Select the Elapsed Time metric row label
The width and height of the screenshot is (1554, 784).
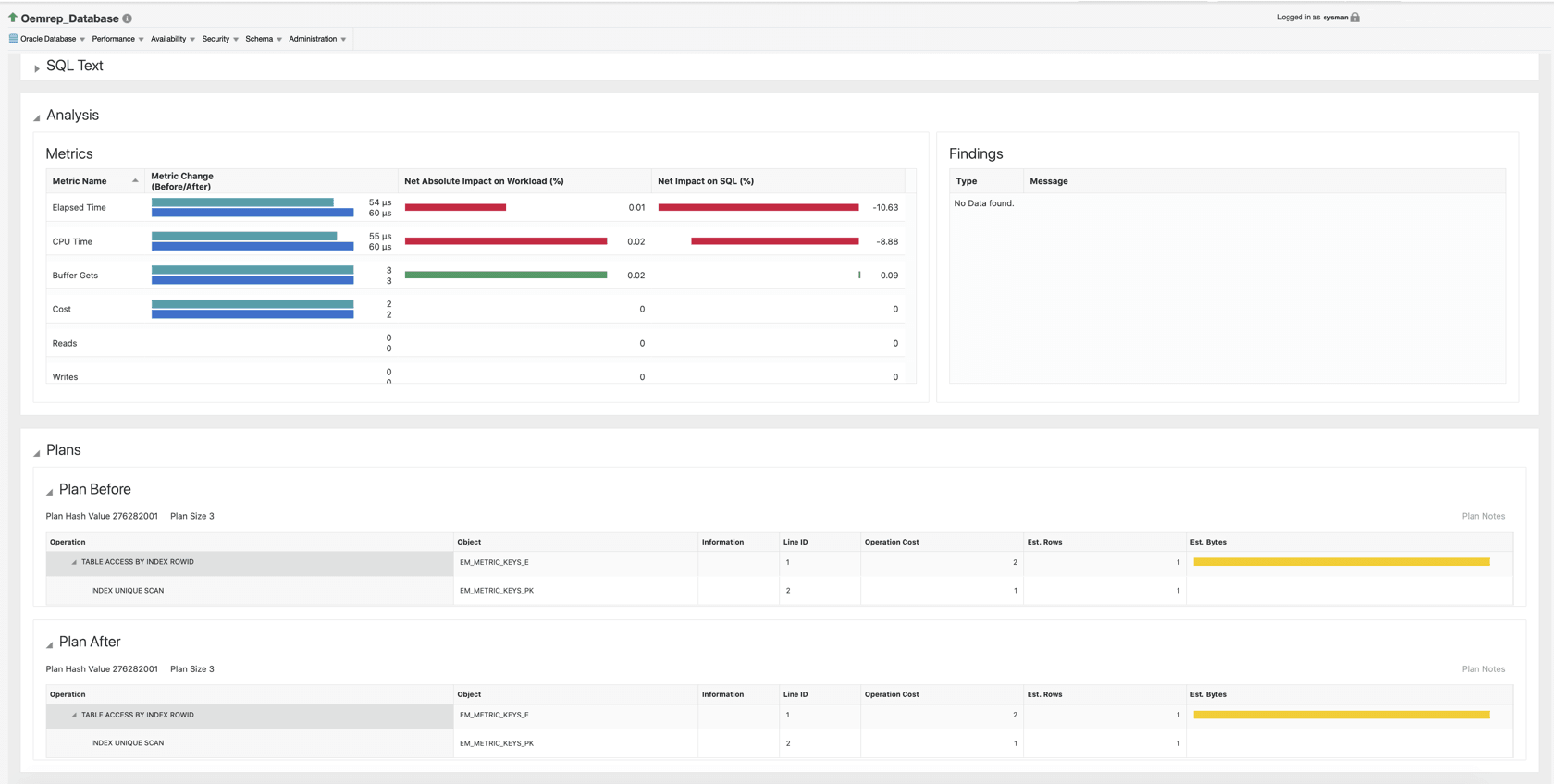80,208
